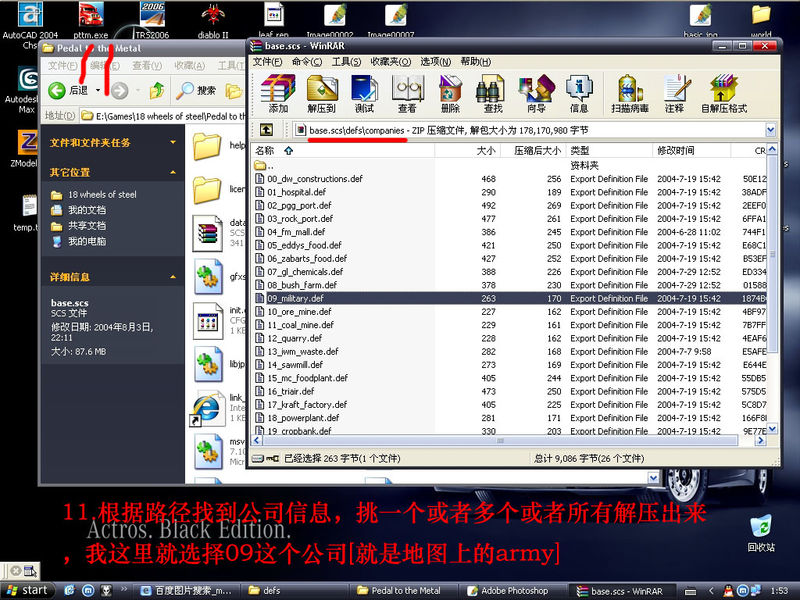
Task: Open the pttm.exe desktop icon
Action: point(91,20)
